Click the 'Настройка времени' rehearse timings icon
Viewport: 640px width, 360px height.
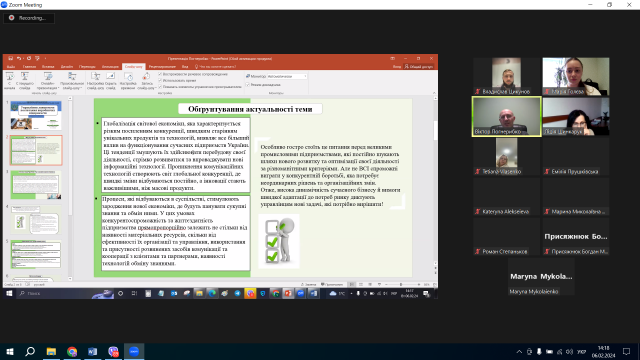tap(128, 81)
